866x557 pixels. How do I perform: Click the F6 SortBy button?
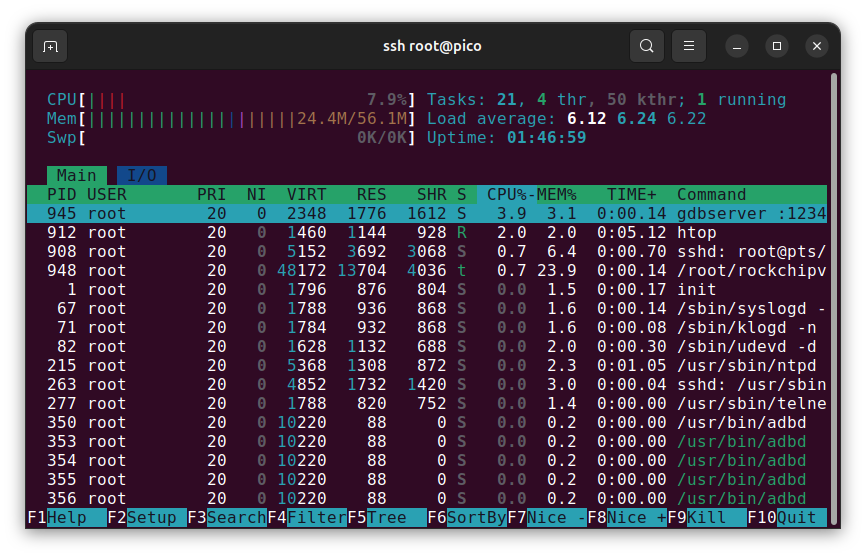pyautogui.click(x=467, y=518)
